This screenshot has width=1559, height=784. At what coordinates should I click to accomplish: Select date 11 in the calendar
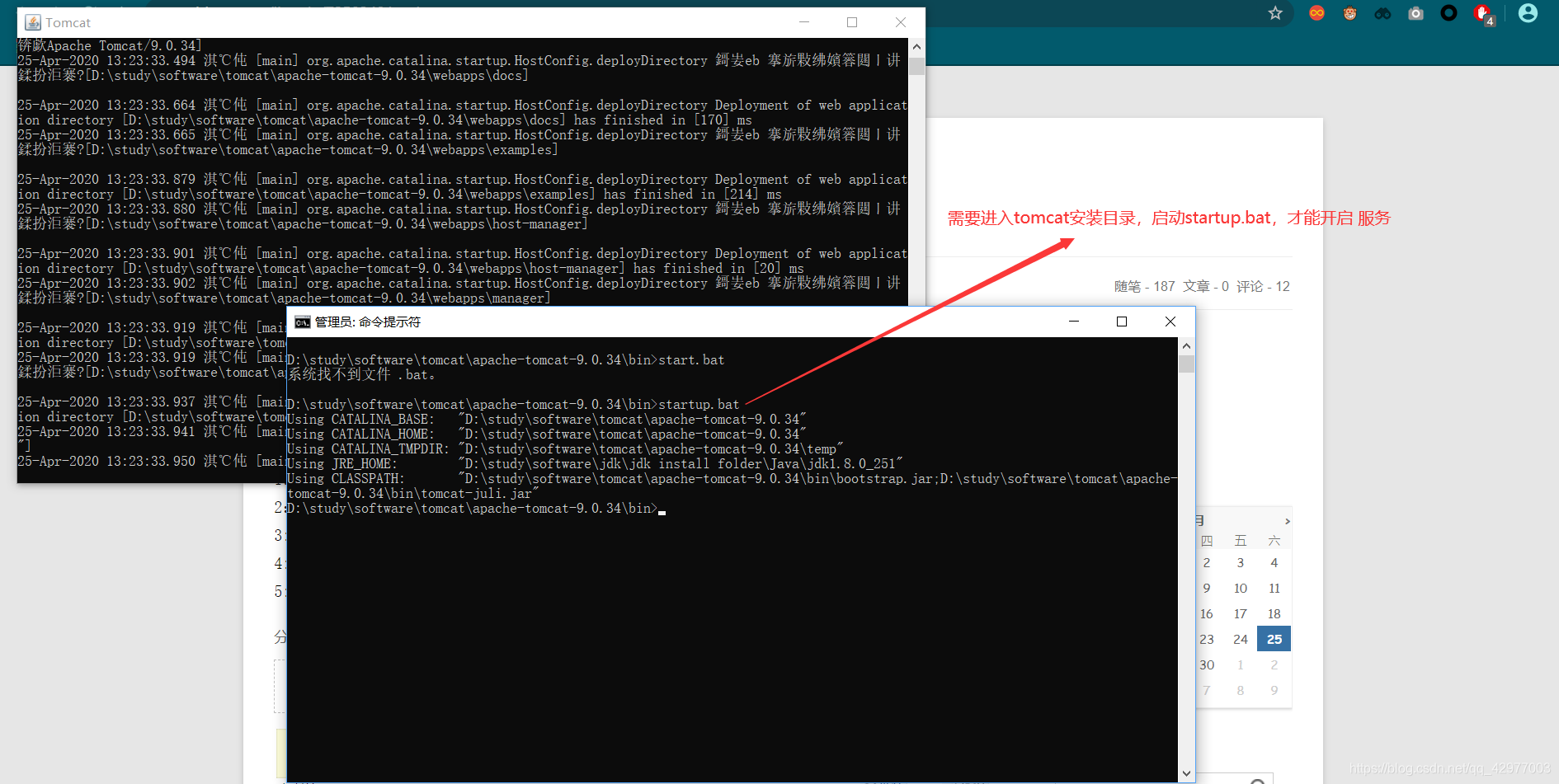[1274, 588]
